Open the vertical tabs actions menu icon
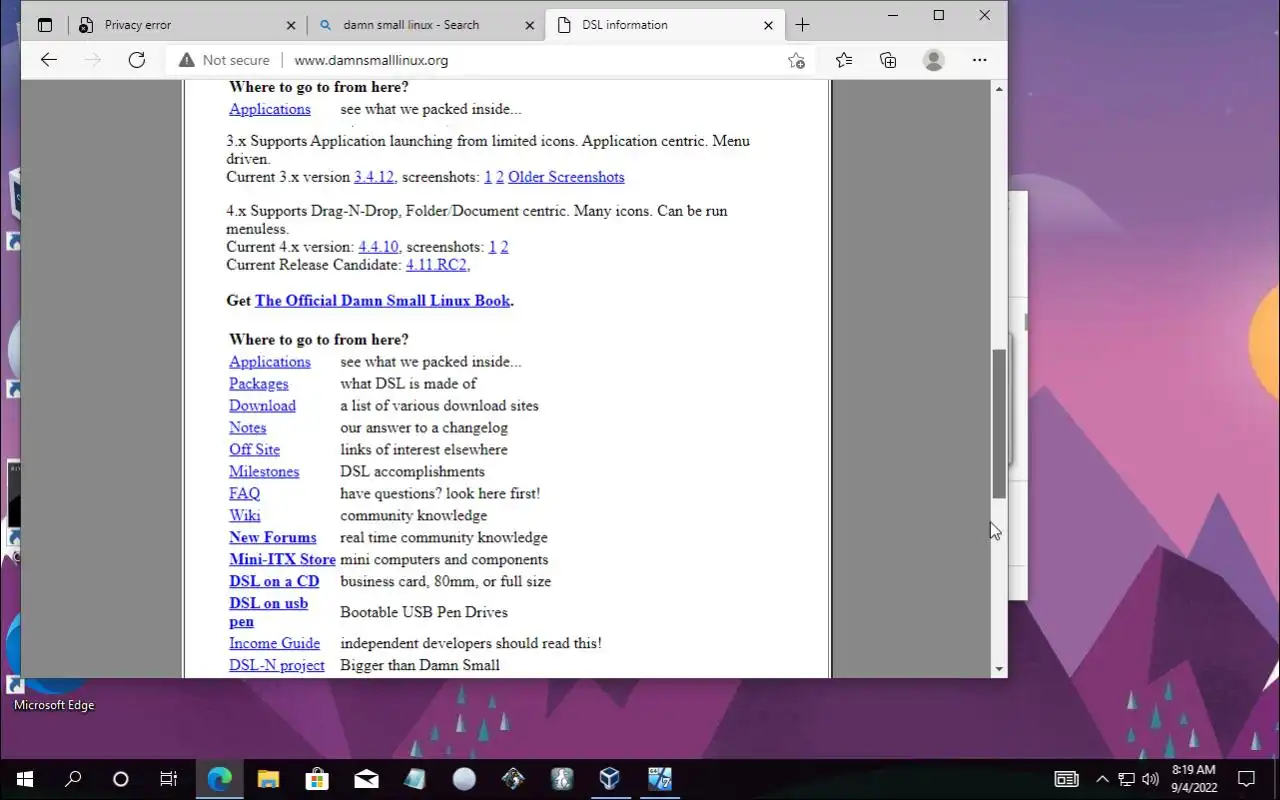Viewport: 1280px width, 800px height. click(45, 25)
